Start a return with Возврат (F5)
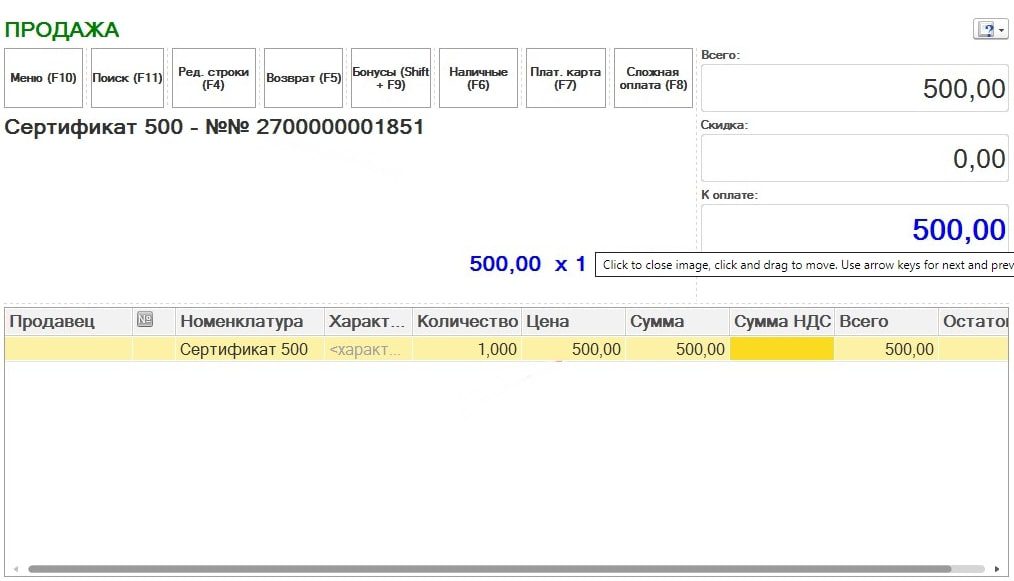This screenshot has height=581, width=1014. pos(304,78)
